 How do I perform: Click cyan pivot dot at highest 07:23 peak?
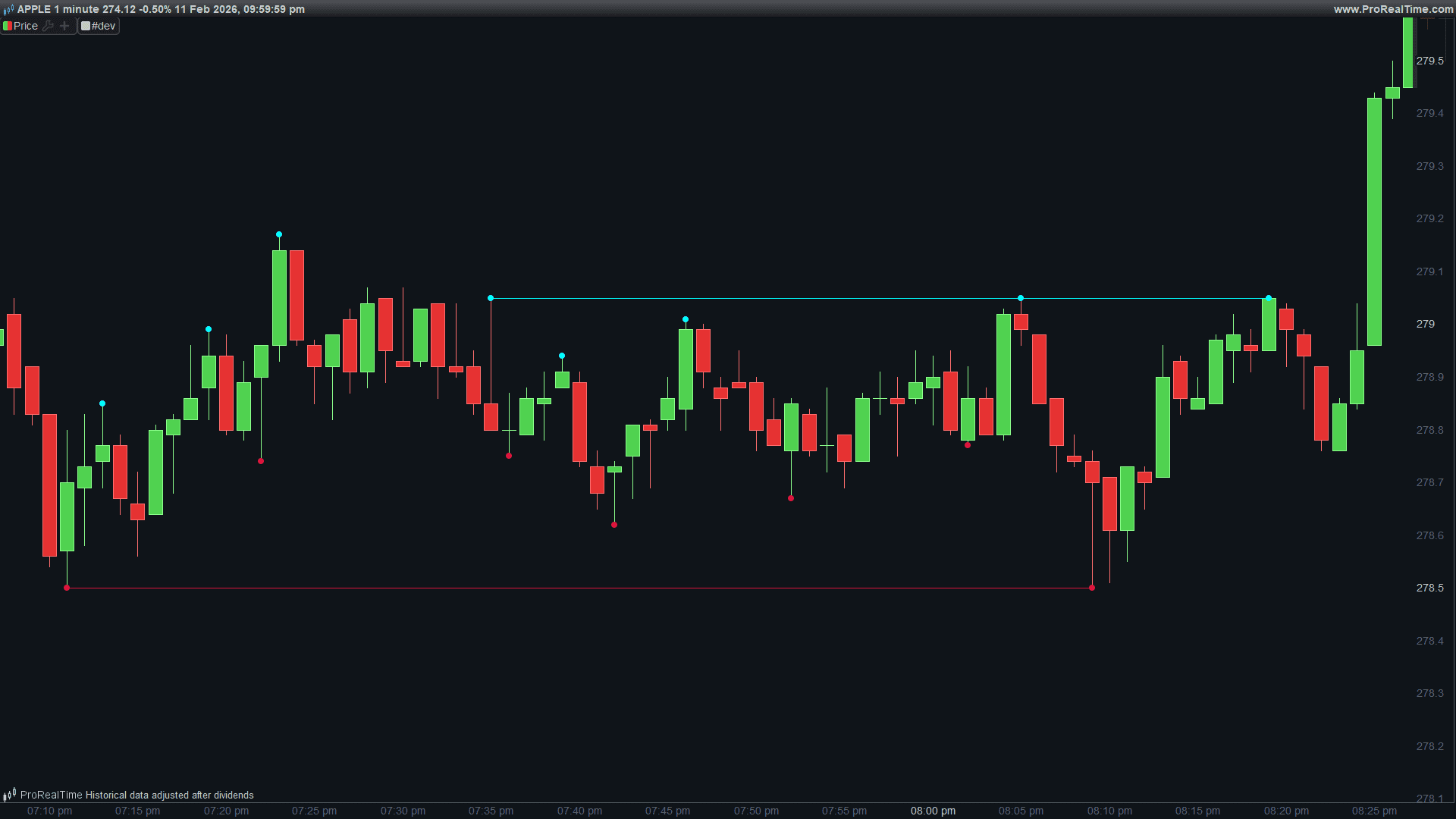[279, 234]
